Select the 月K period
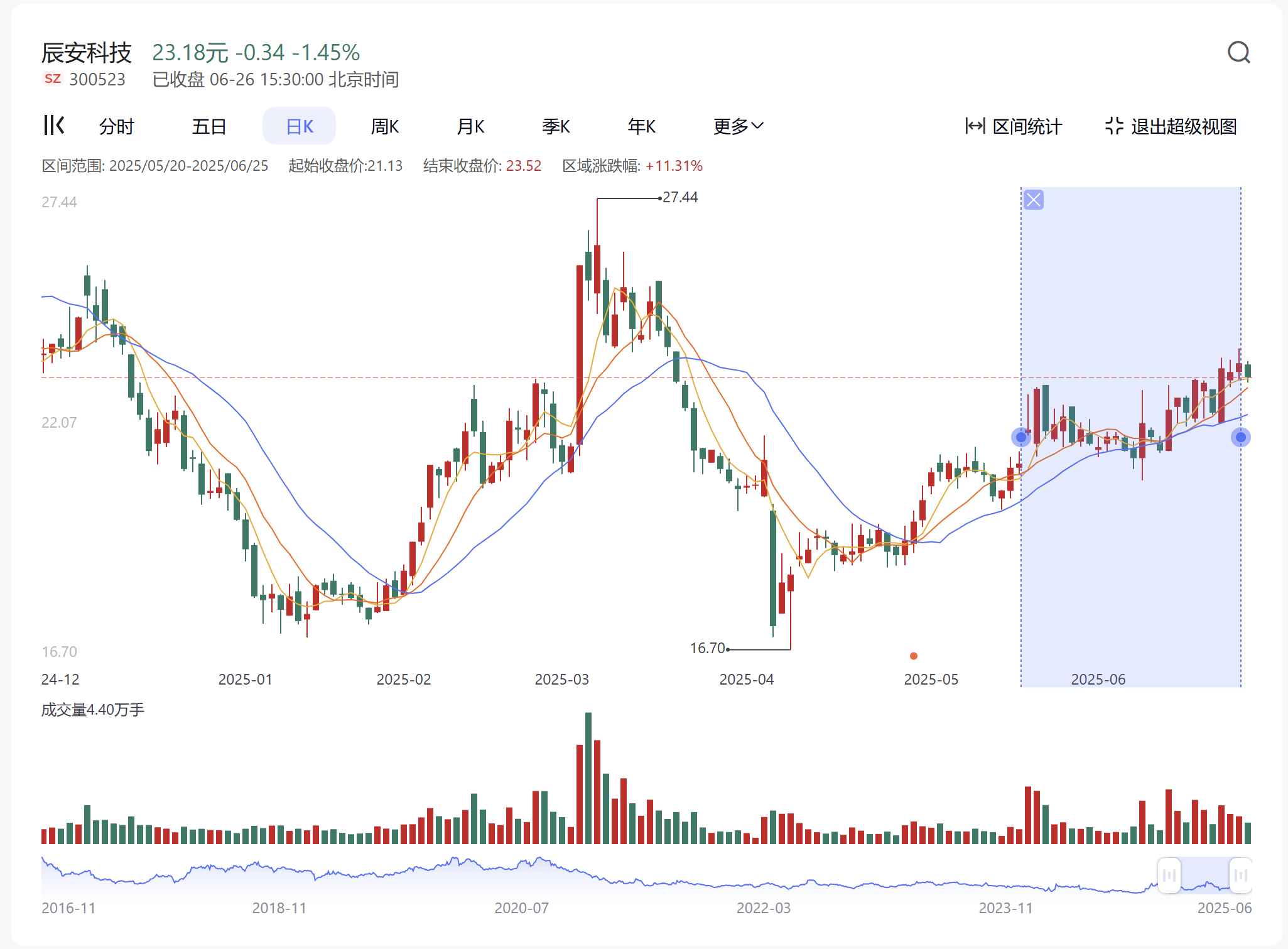 (x=470, y=126)
